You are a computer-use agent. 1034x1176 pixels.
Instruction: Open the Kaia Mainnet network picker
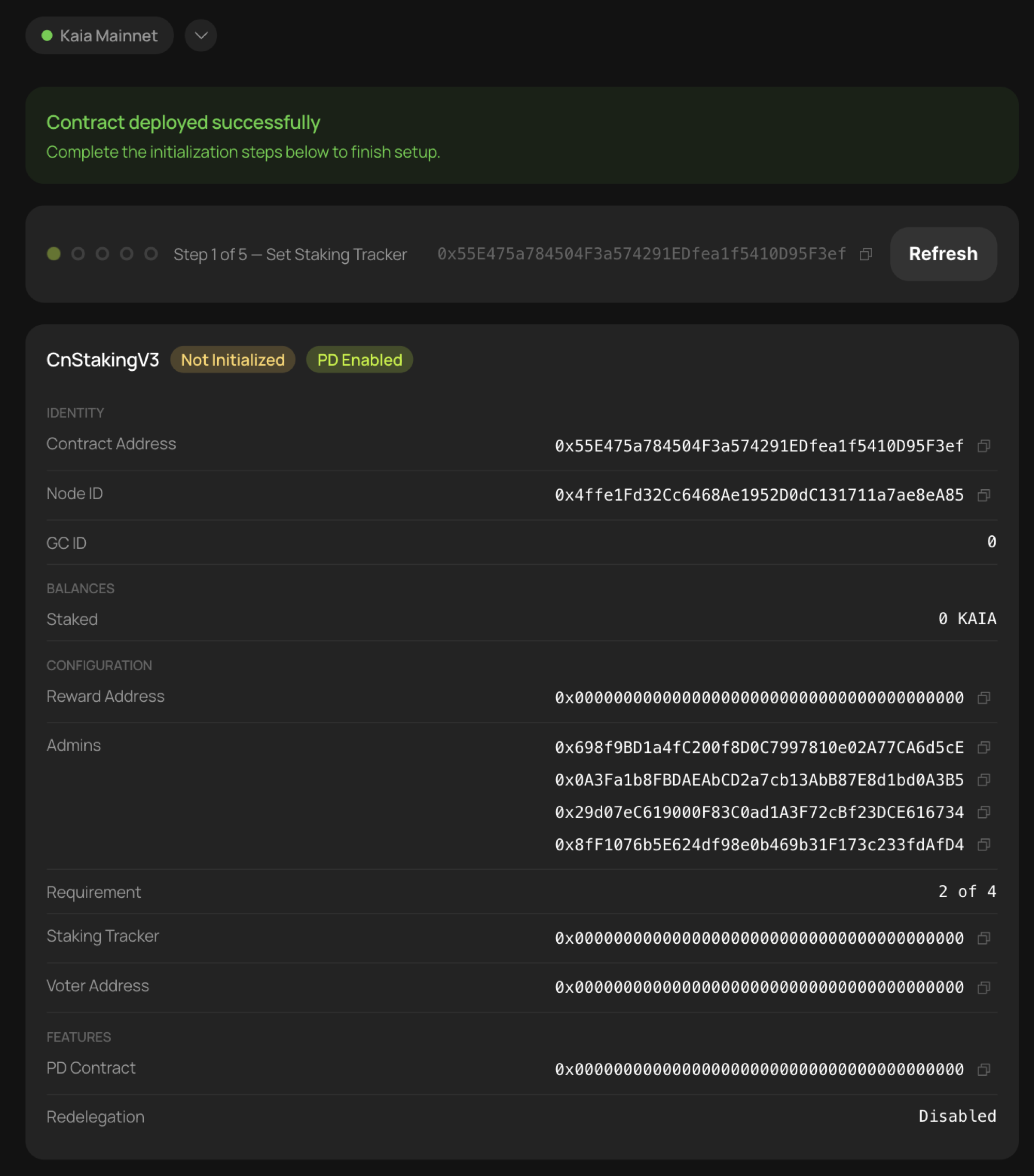click(x=99, y=35)
